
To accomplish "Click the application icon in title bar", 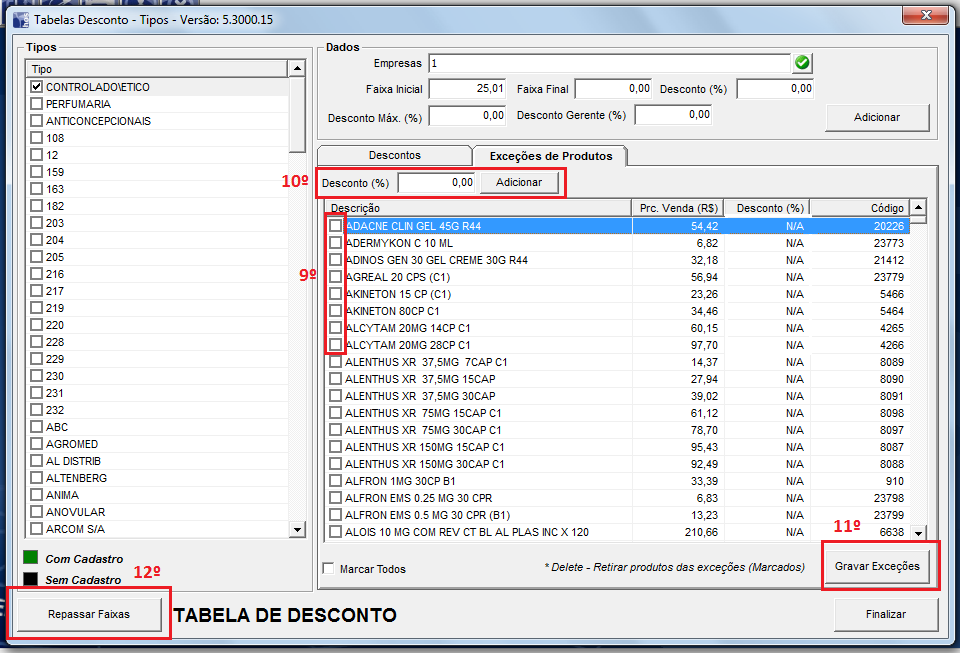I will tap(19, 19).
